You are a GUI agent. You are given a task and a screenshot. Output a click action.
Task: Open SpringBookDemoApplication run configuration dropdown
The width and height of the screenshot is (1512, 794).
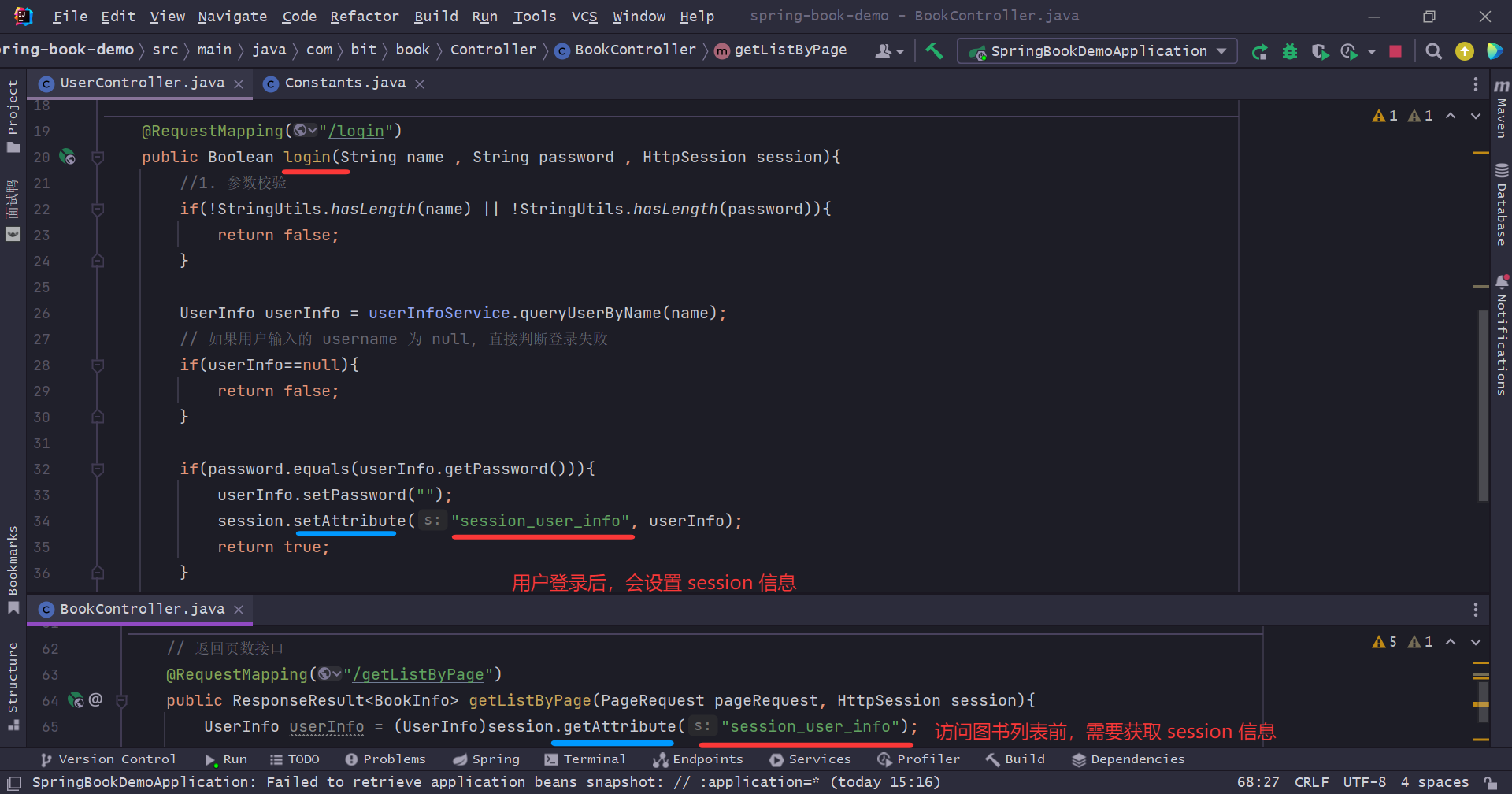point(1097,51)
